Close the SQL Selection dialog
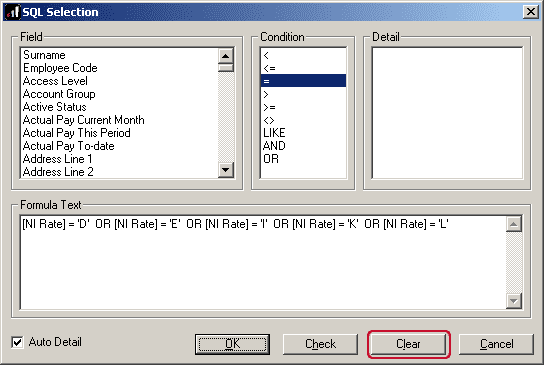 530,12
